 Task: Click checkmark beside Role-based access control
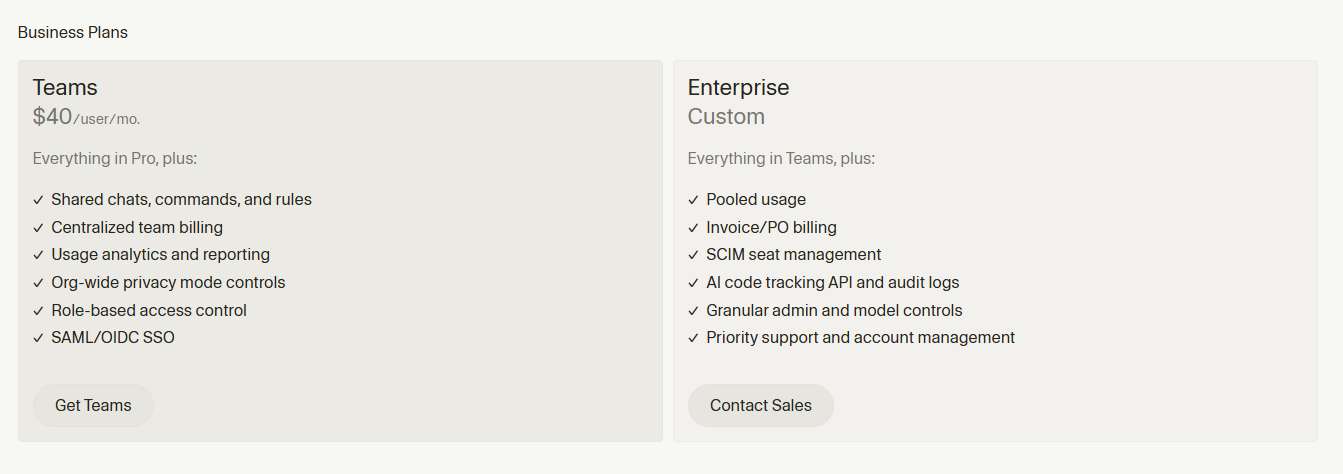[x=38, y=311]
